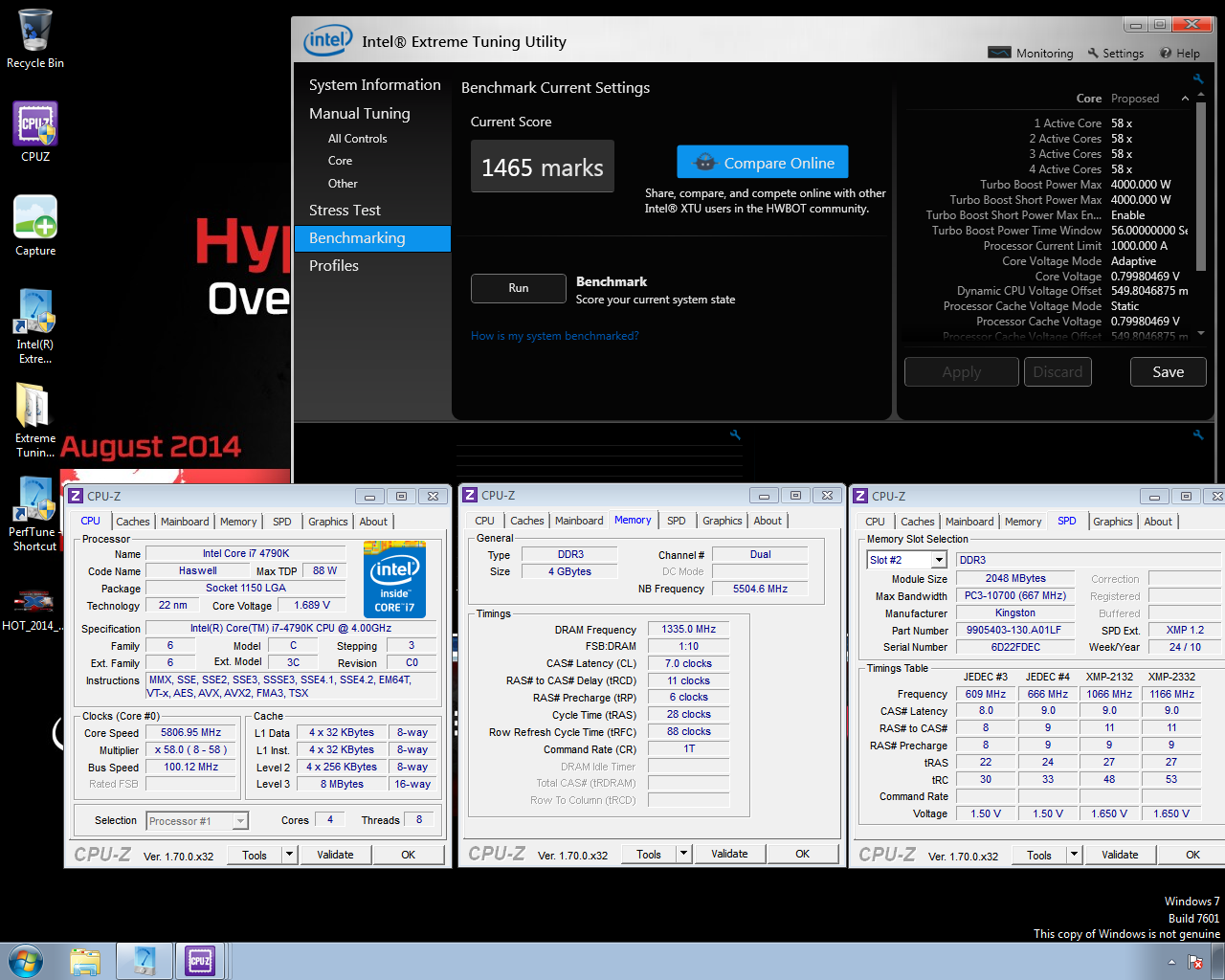Image resolution: width=1225 pixels, height=980 pixels.
Task: Click the Core Speed 5806.95 MHz field
Action: pos(190,732)
